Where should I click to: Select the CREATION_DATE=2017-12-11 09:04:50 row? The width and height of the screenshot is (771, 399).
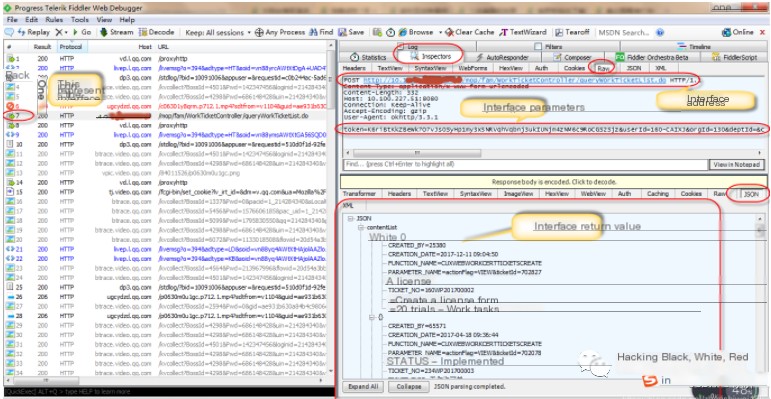tap(443, 254)
